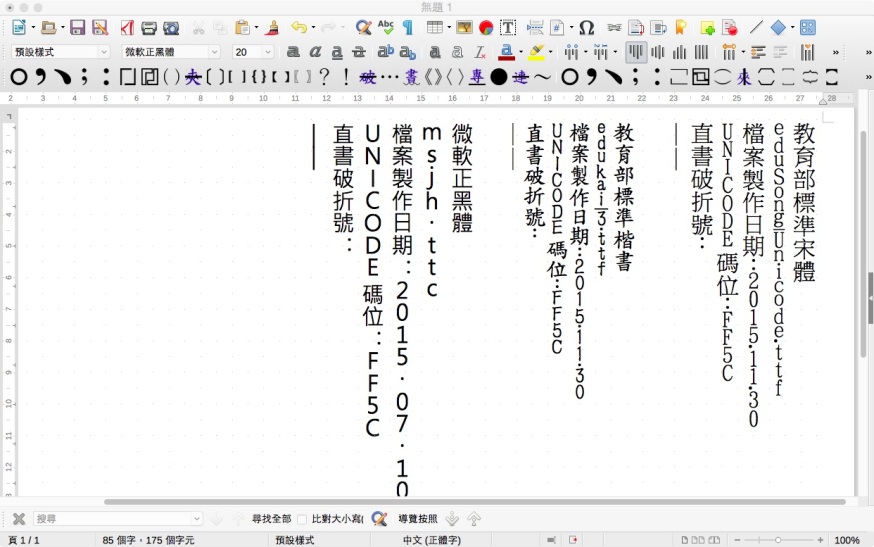Expand the 微軟正黑體 font name dropdown
This screenshot has height=547, width=874.
click(x=214, y=52)
